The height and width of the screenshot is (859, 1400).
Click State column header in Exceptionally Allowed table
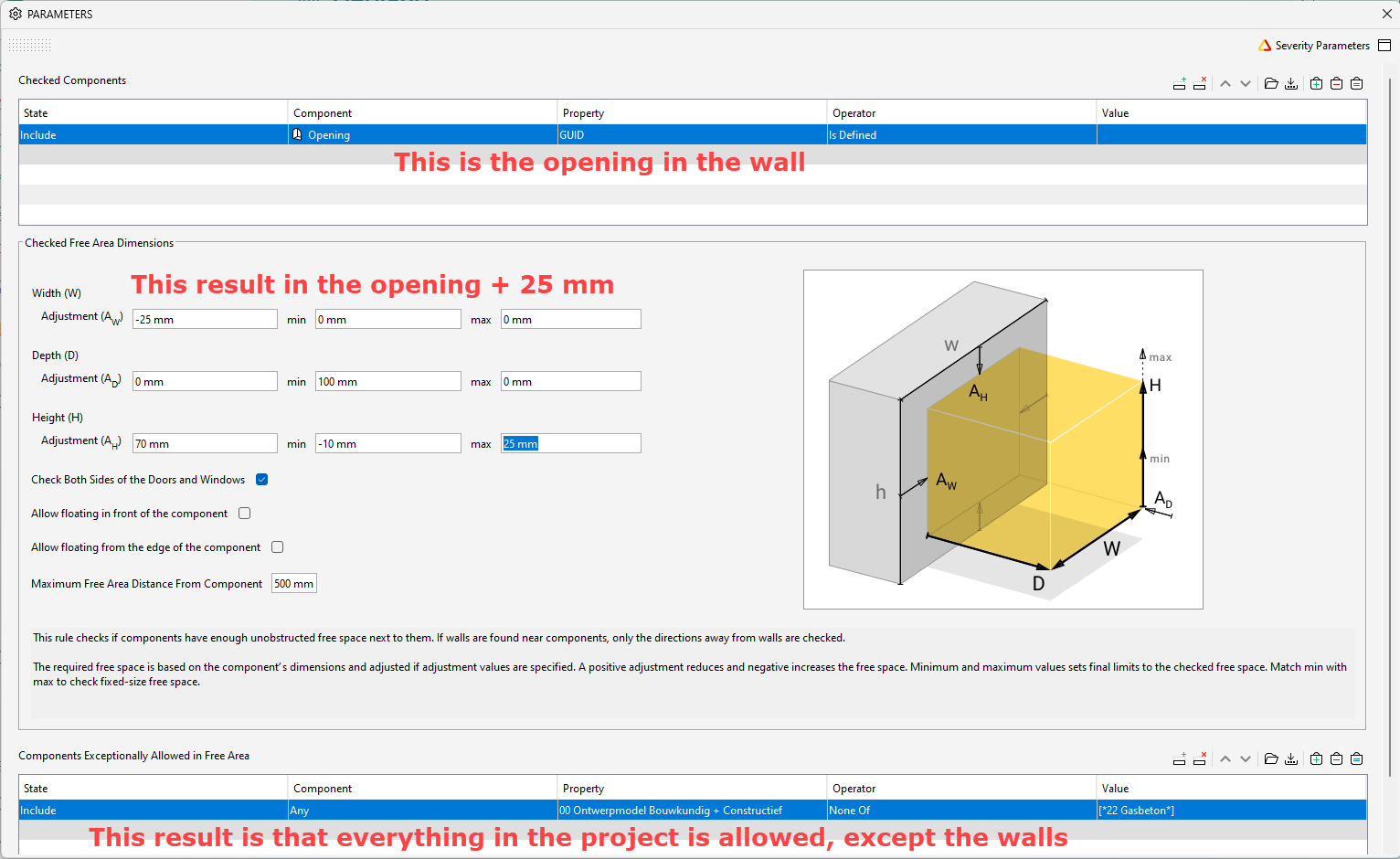point(154,789)
